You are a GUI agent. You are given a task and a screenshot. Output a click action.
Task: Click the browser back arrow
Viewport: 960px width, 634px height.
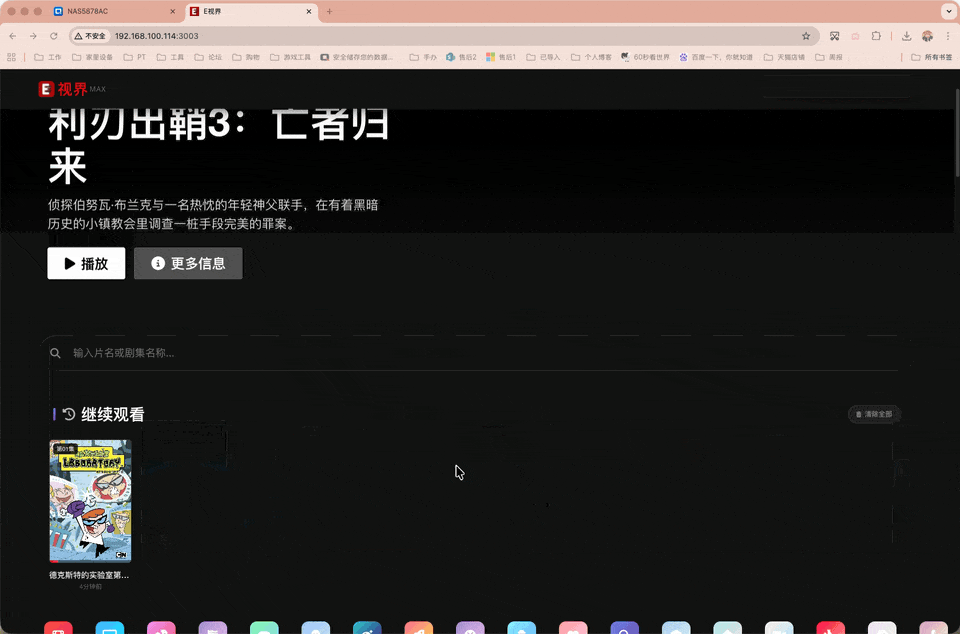(11, 35)
